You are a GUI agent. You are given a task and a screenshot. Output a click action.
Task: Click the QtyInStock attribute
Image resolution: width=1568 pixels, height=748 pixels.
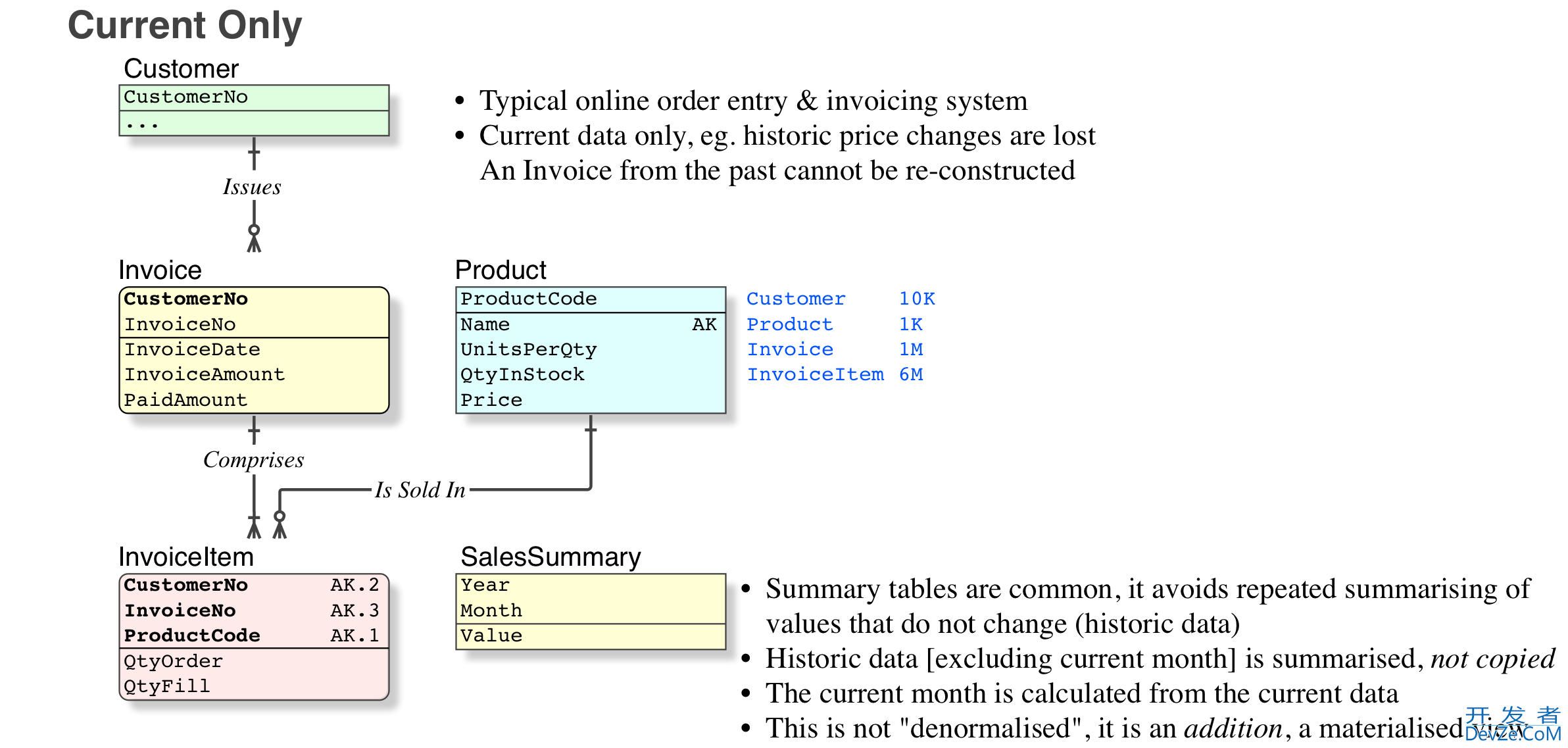523,374
